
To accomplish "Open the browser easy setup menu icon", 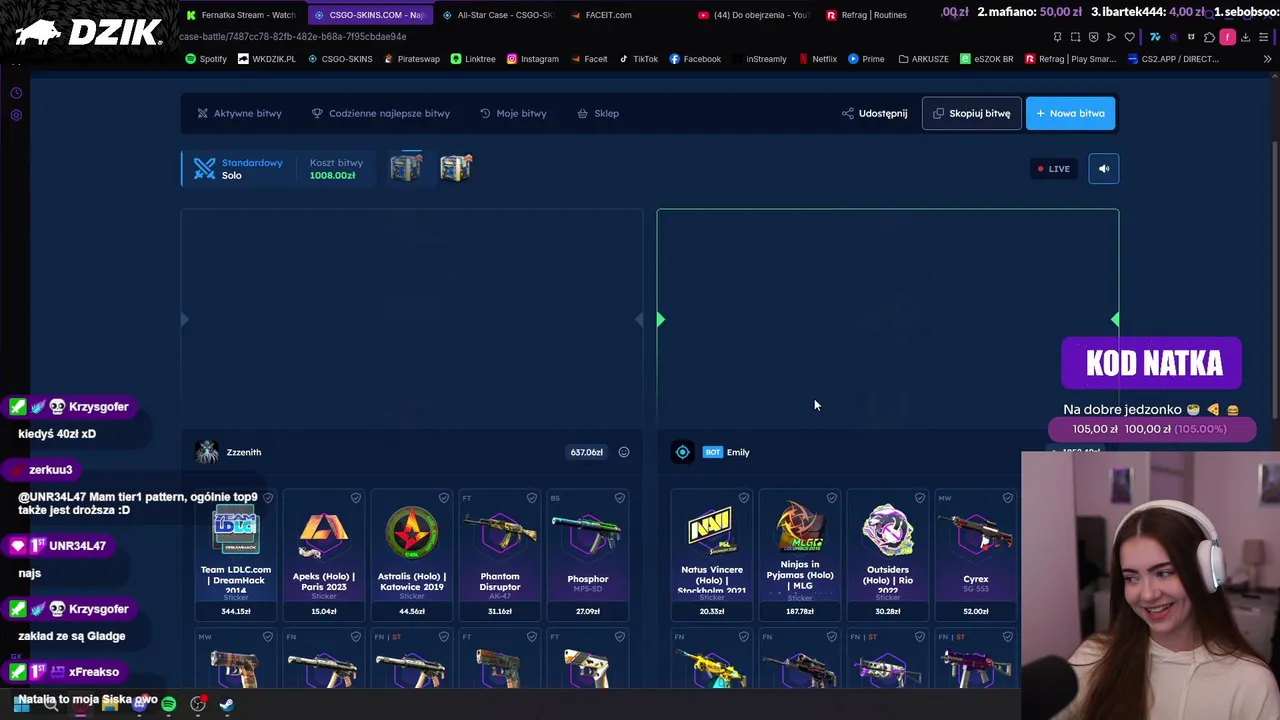I will point(1263,37).
